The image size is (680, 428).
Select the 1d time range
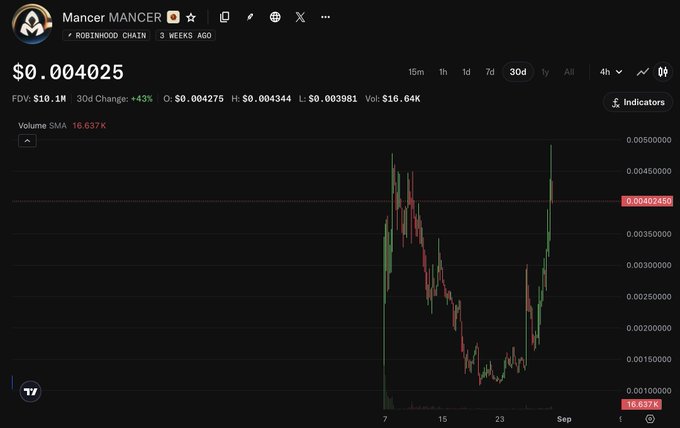466,72
